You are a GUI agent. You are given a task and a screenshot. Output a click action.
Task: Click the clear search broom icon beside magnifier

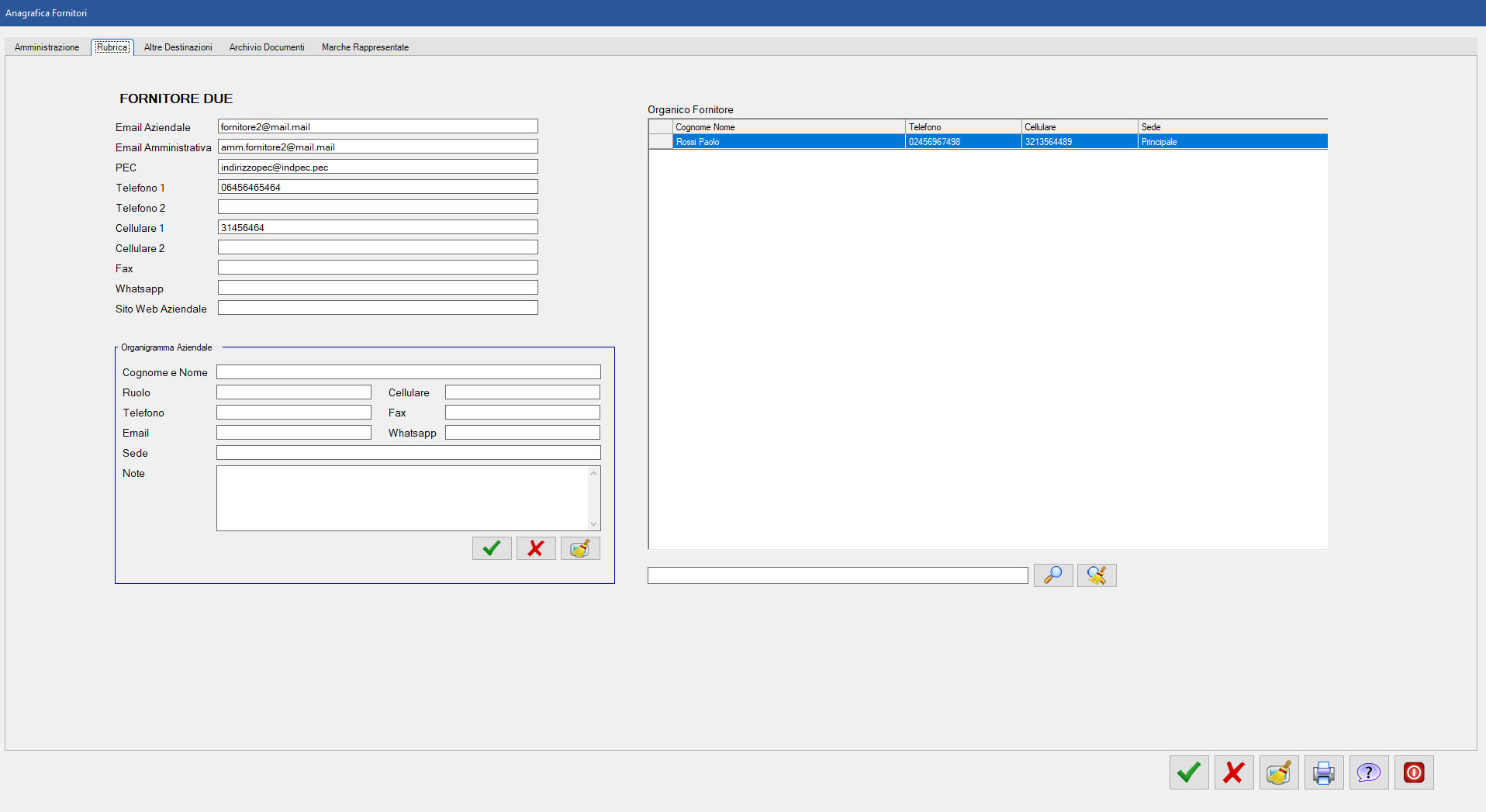[x=1097, y=575]
